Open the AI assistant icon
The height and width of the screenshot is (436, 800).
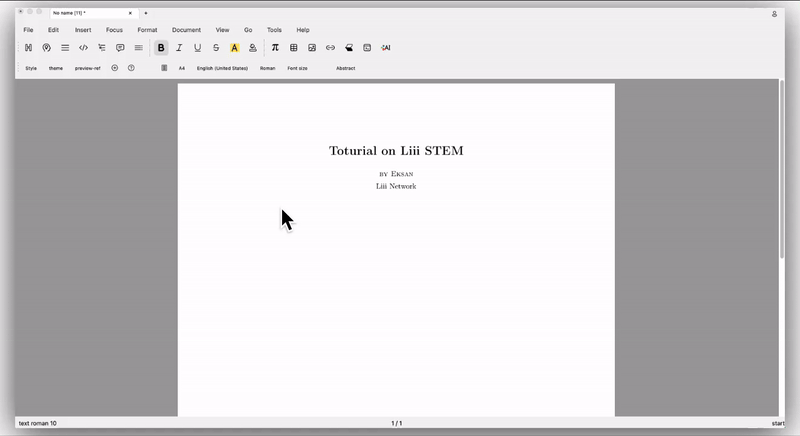tap(385, 47)
